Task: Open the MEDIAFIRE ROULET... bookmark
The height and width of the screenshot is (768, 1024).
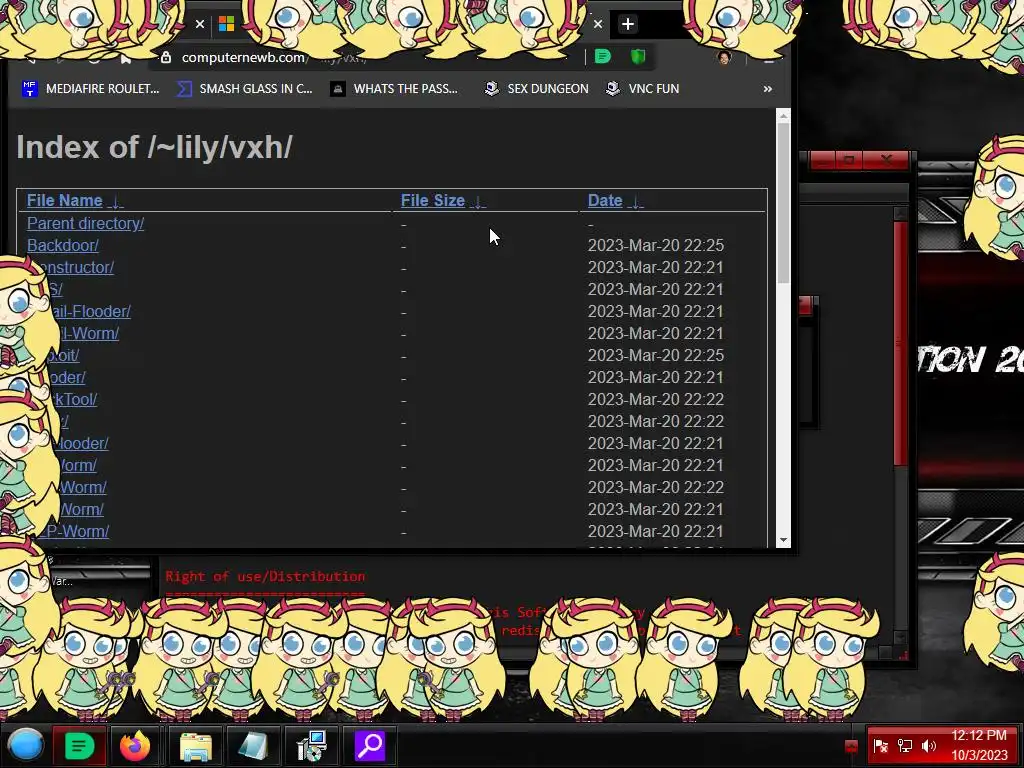Action: (91, 89)
